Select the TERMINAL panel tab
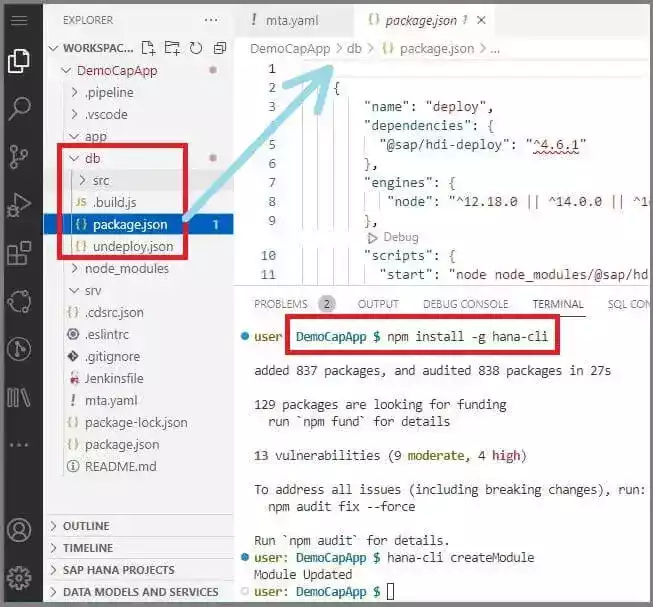This screenshot has height=607, width=653. [x=558, y=304]
